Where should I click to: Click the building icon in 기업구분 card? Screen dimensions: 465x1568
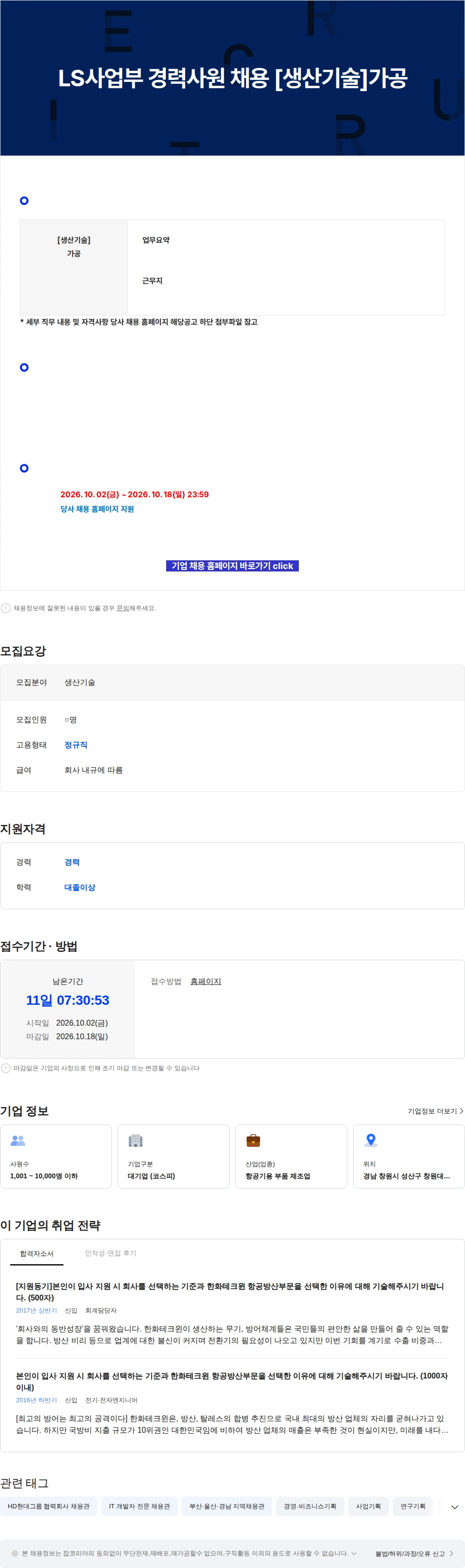pos(135,1140)
